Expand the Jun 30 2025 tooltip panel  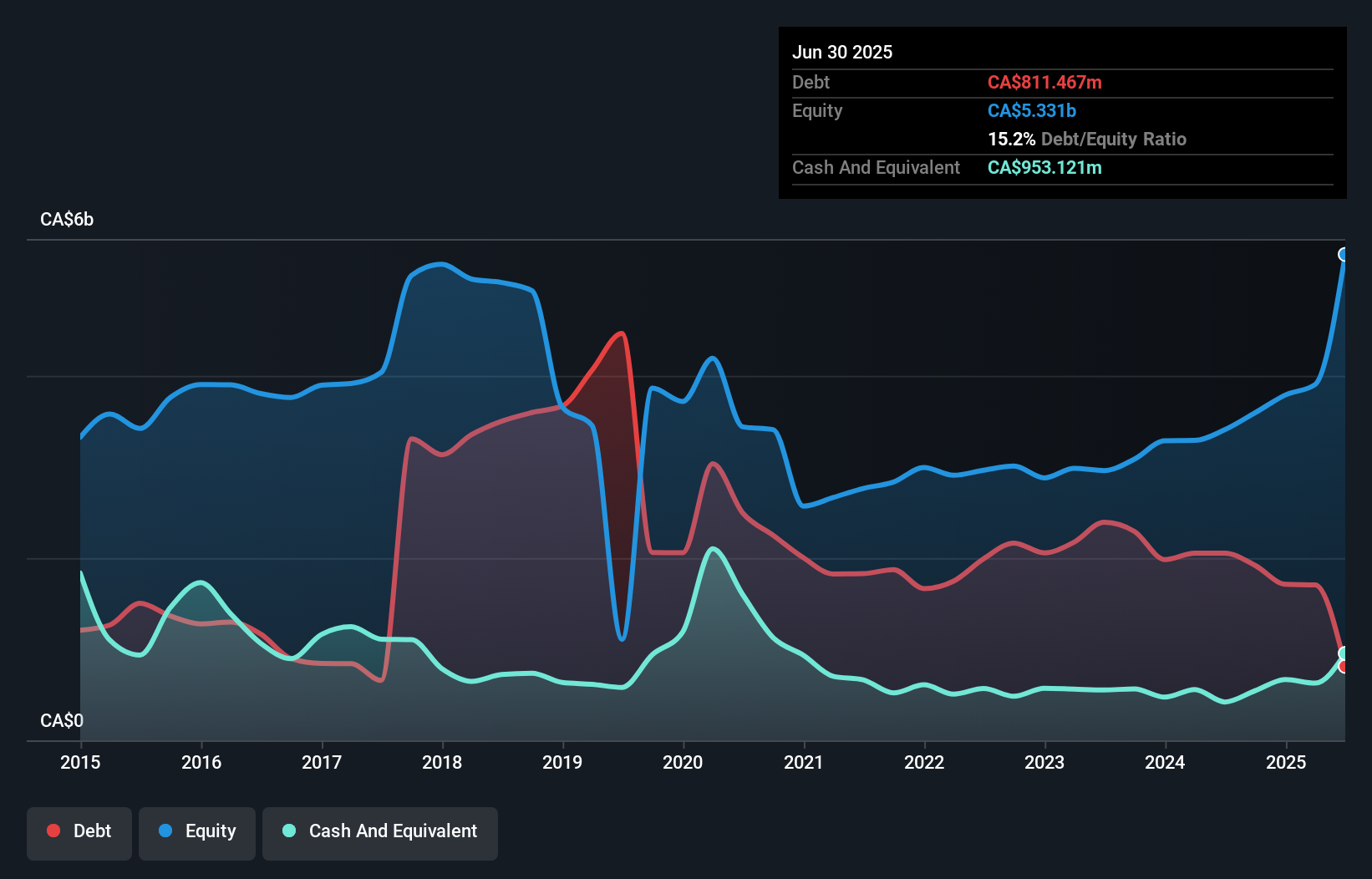(x=842, y=52)
